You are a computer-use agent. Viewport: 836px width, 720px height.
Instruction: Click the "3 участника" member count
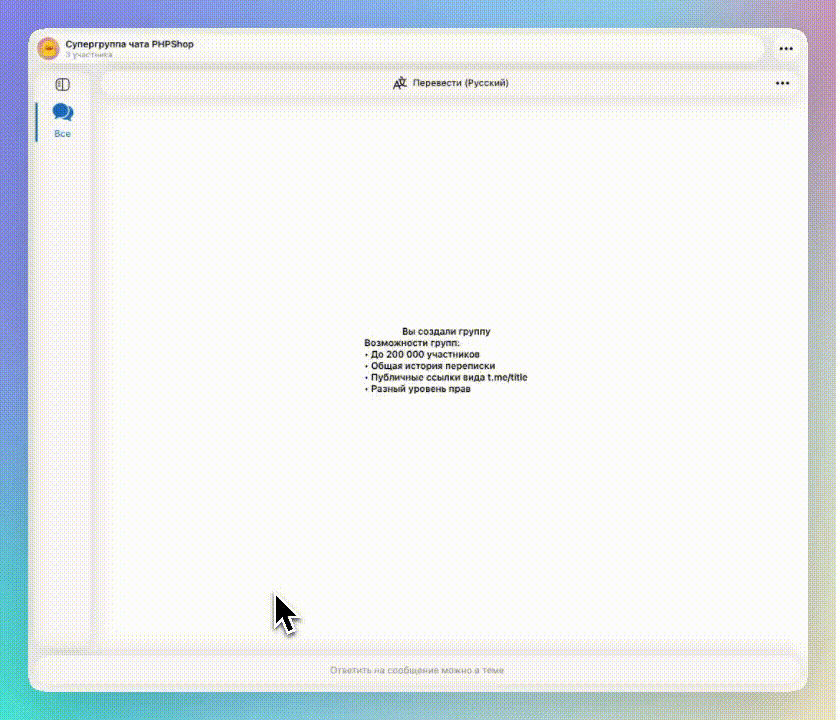pyautogui.click(x=89, y=54)
